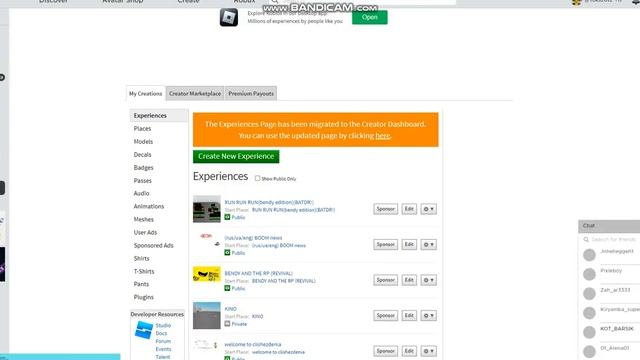The image size is (640, 360).
Task: Select Places in sidebar
Action: pos(142,129)
